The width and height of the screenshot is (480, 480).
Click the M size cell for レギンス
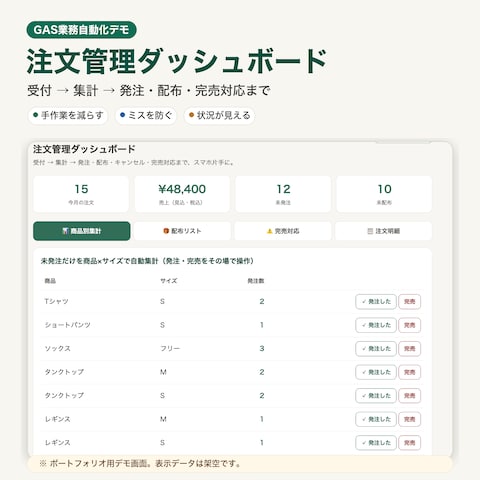coord(163,419)
